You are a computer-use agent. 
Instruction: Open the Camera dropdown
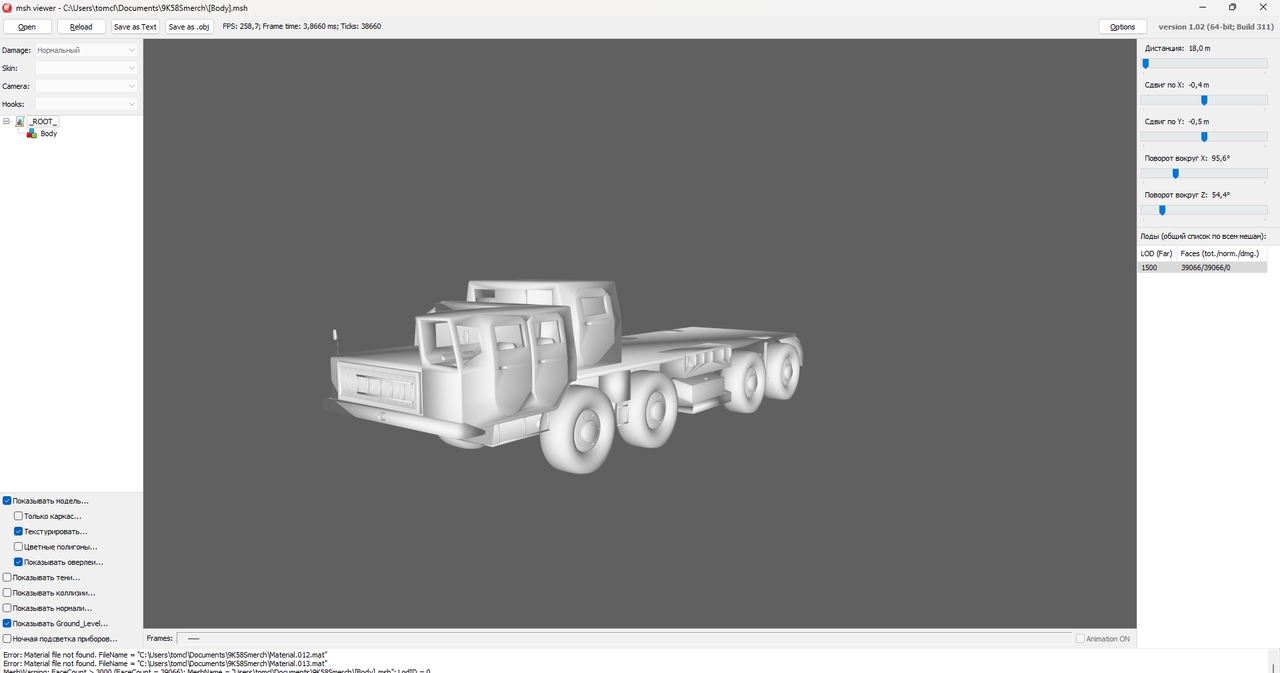point(86,86)
